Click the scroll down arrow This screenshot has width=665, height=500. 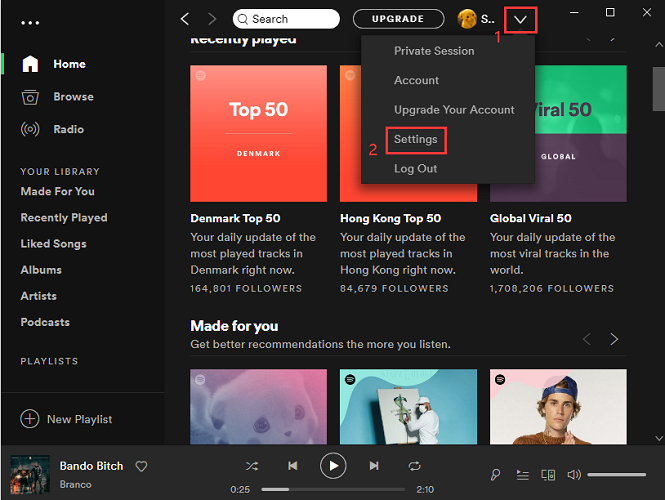pos(659,438)
